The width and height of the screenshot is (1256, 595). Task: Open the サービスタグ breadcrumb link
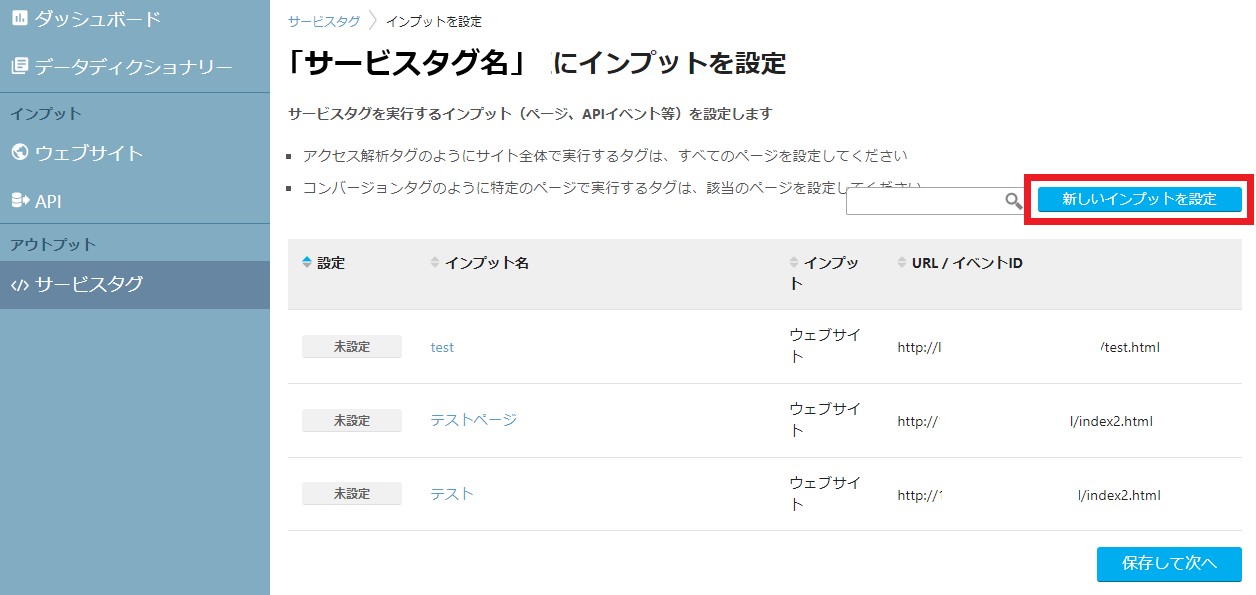tap(324, 21)
